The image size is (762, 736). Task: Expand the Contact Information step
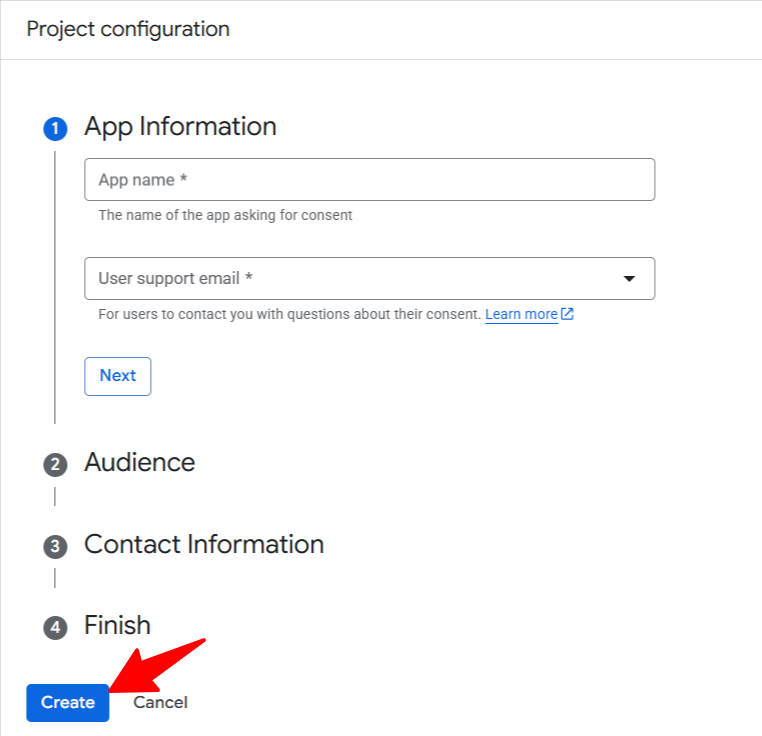coord(204,545)
